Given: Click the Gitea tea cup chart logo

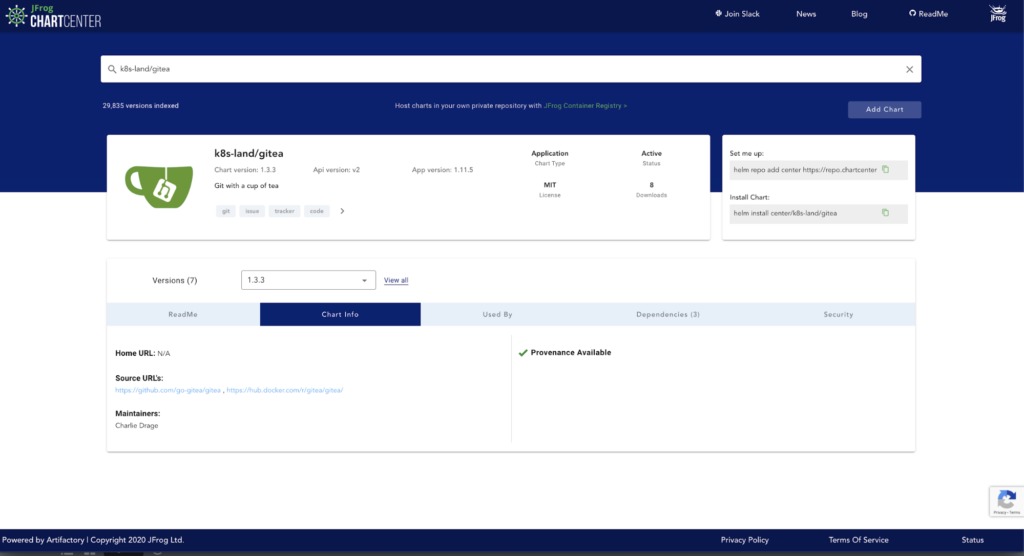Looking at the screenshot, I should pyautogui.click(x=158, y=185).
